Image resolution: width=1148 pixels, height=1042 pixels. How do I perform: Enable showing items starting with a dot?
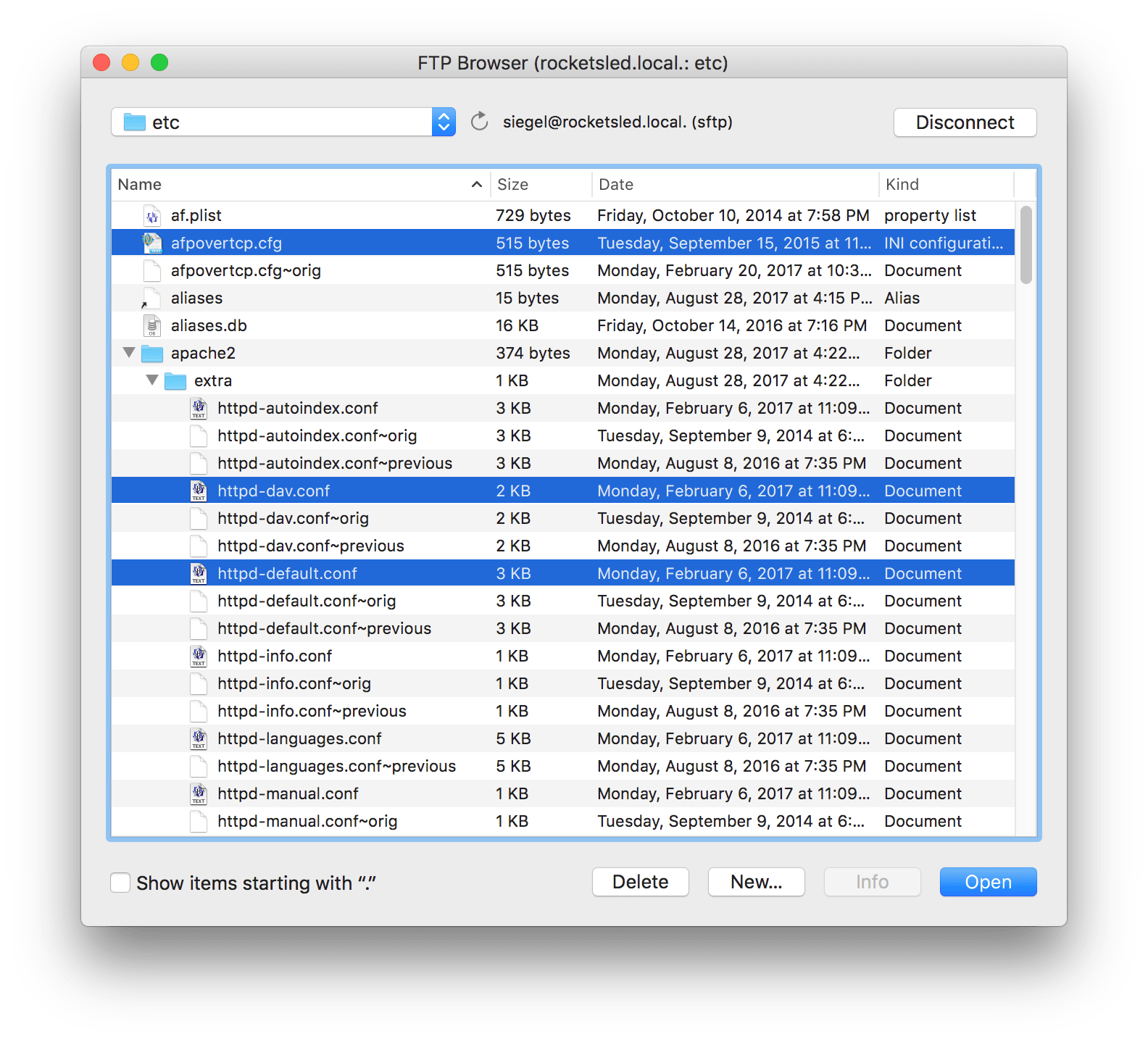120,883
